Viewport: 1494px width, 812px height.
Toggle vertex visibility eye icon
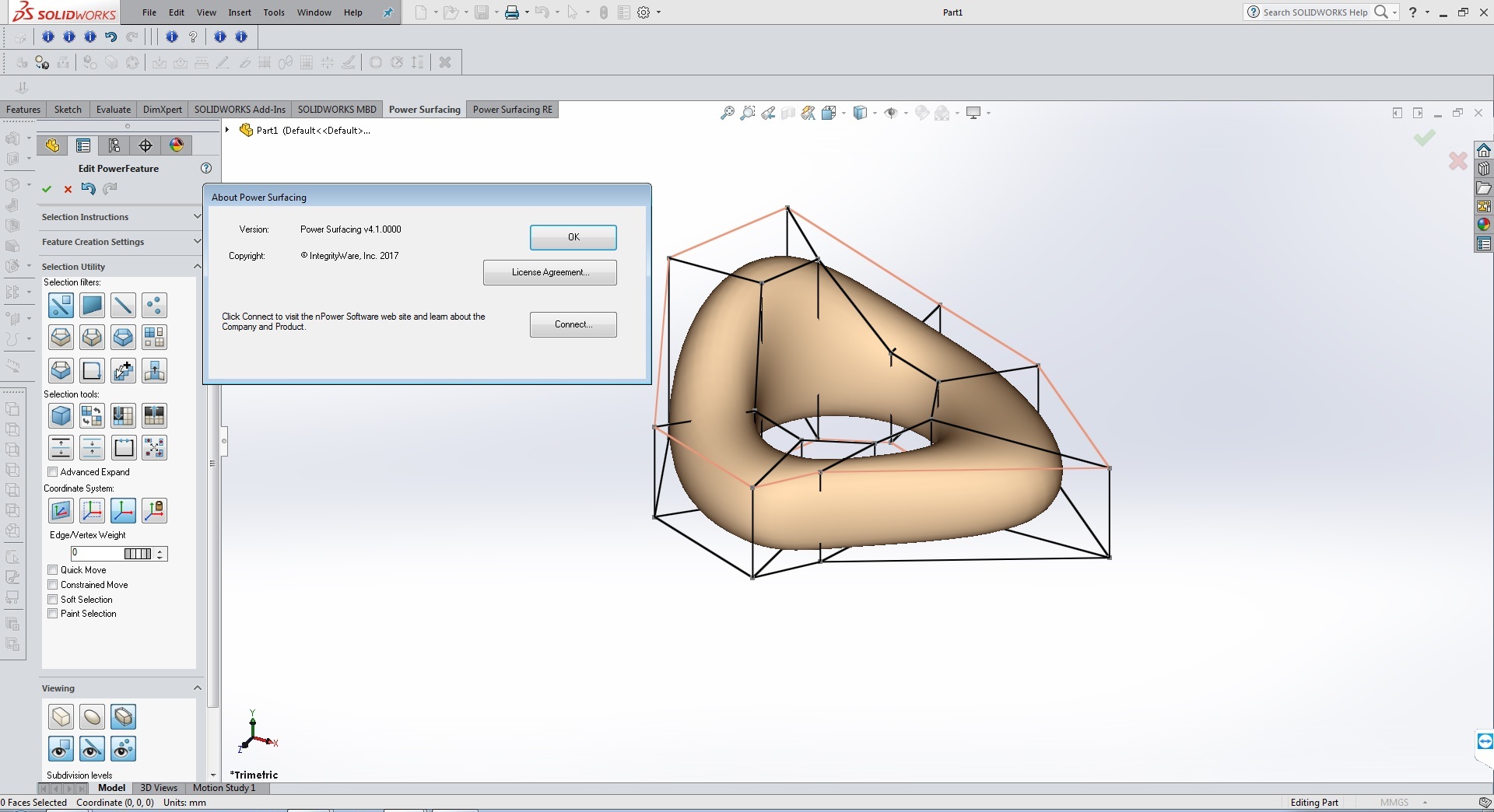click(123, 749)
